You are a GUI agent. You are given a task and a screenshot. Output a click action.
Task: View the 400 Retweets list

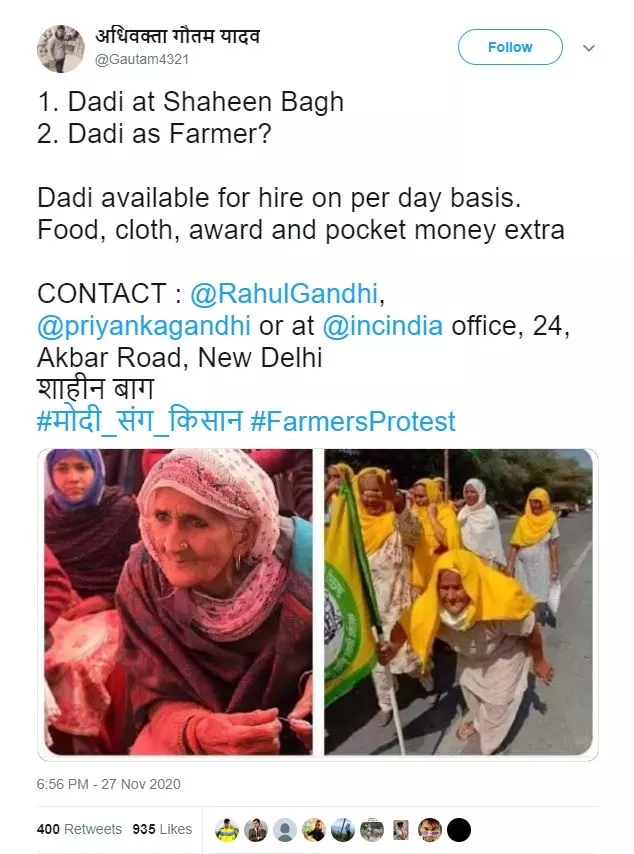click(x=80, y=829)
